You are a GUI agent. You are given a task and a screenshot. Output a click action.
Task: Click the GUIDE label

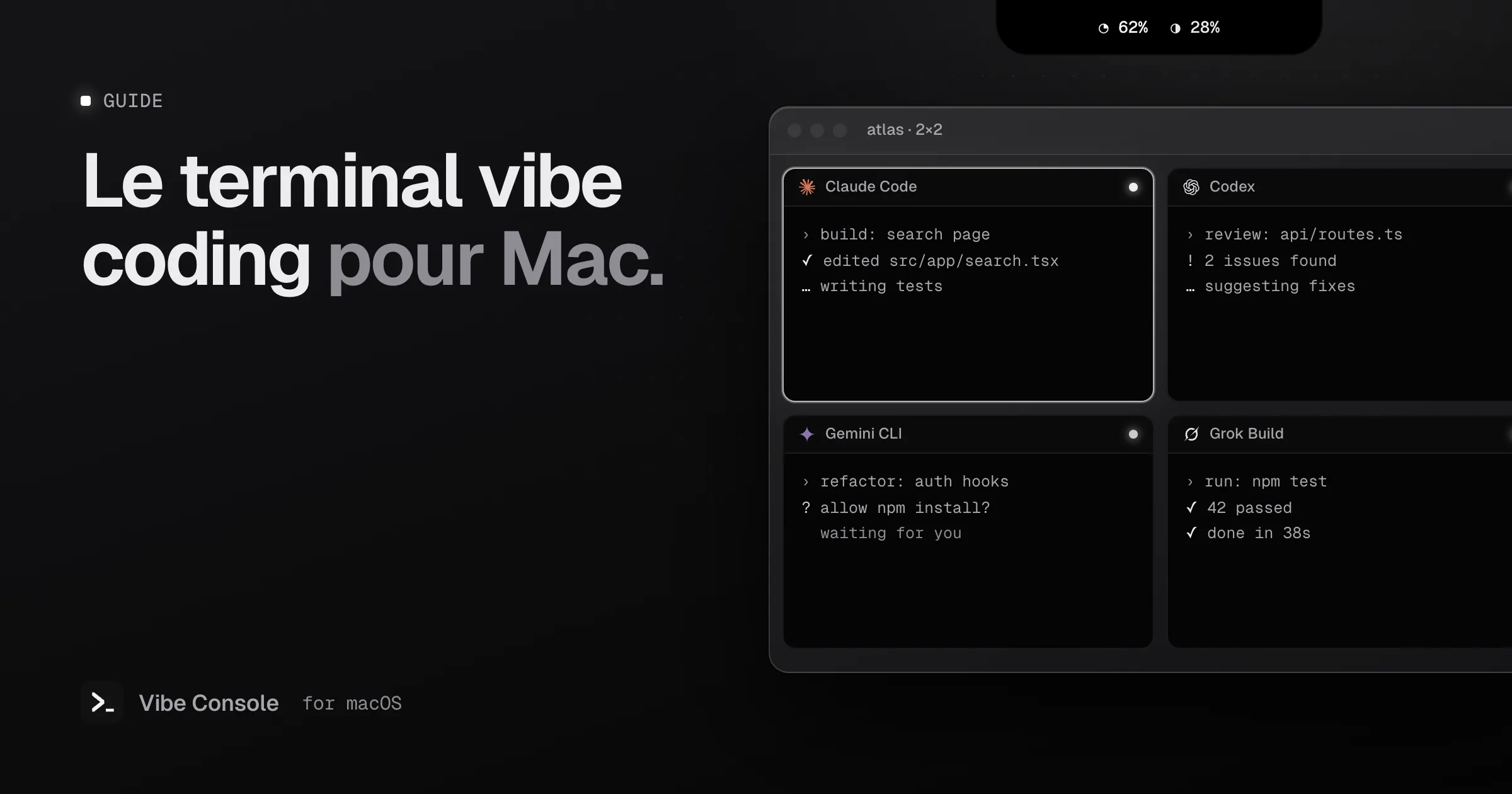(133, 101)
